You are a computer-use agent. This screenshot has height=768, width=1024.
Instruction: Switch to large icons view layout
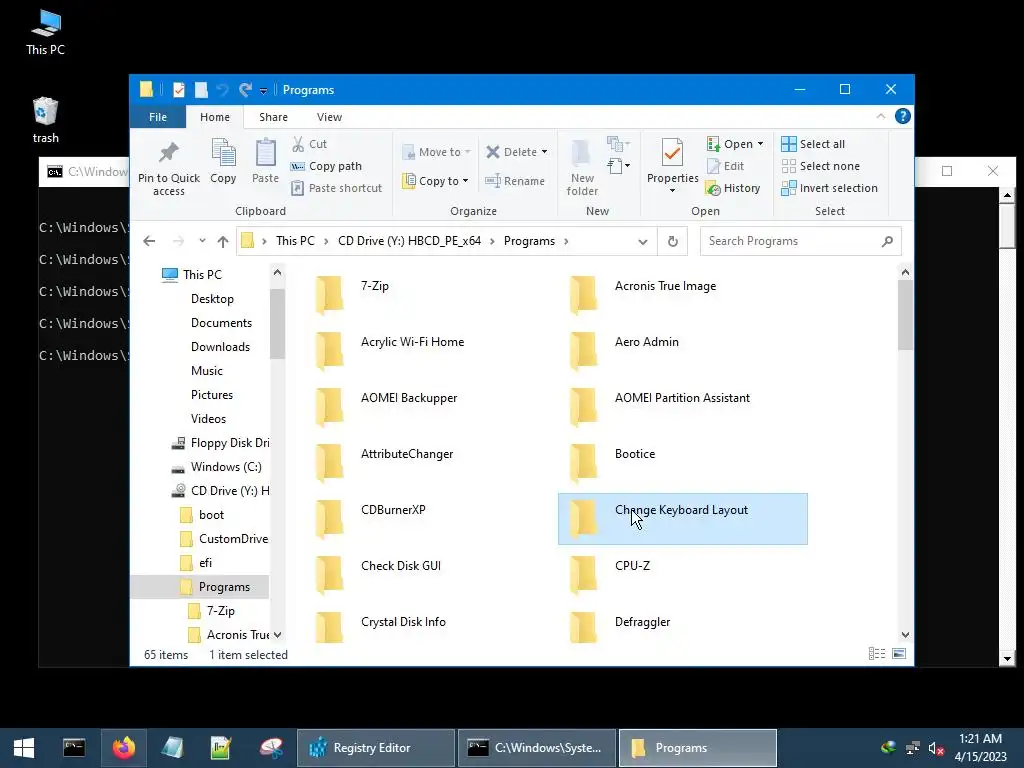pos(899,654)
